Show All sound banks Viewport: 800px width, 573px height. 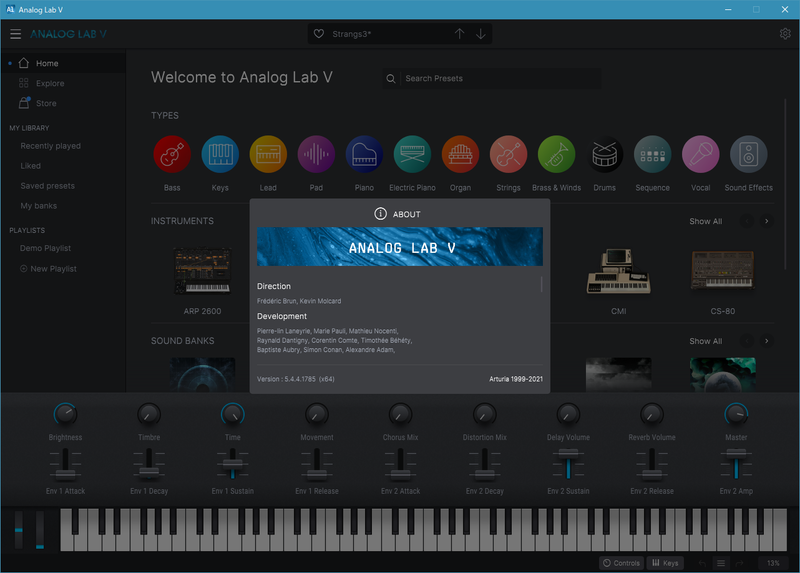click(x=706, y=341)
